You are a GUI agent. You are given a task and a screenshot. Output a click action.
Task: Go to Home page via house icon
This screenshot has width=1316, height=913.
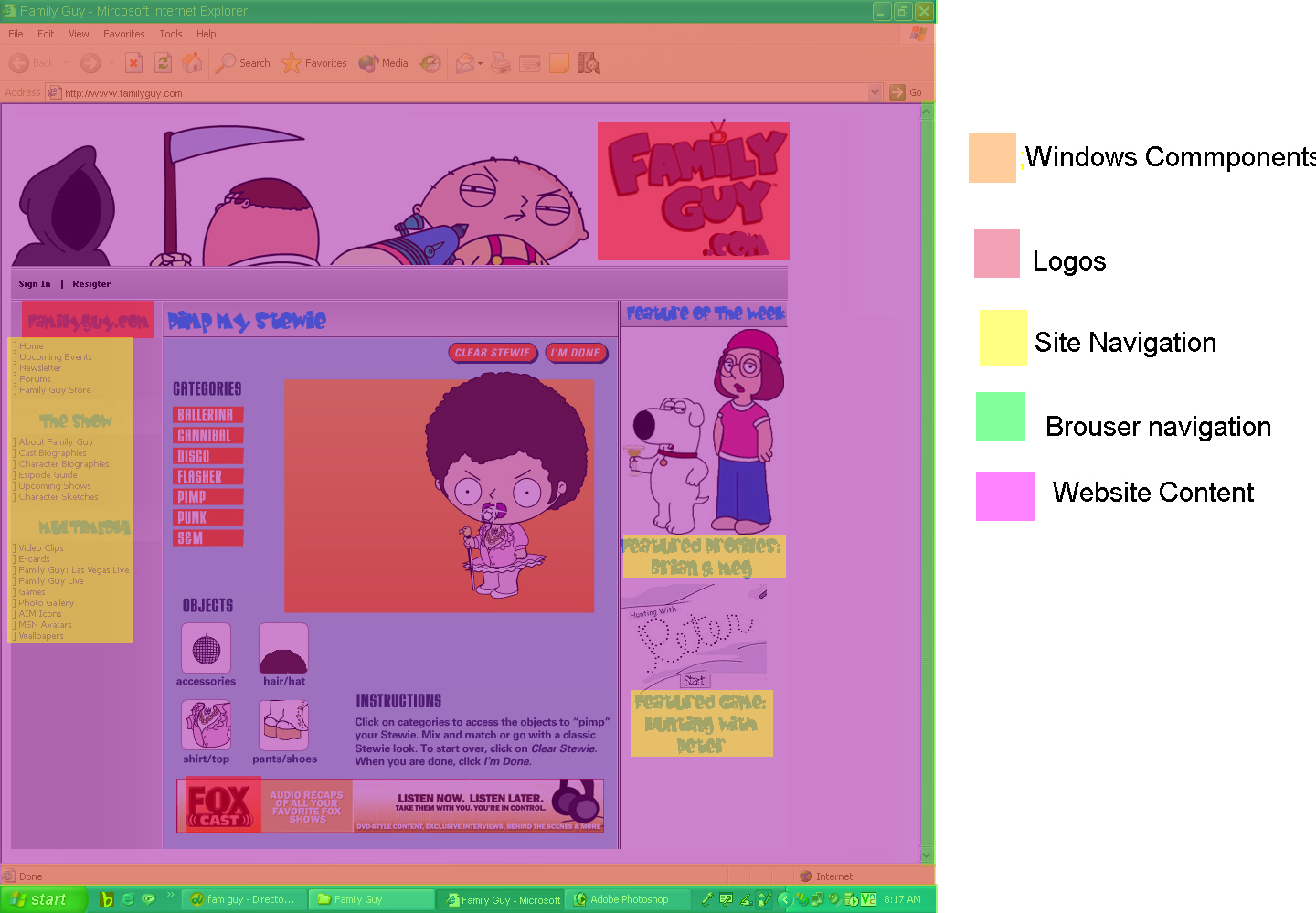pyautogui.click(x=192, y=63)
